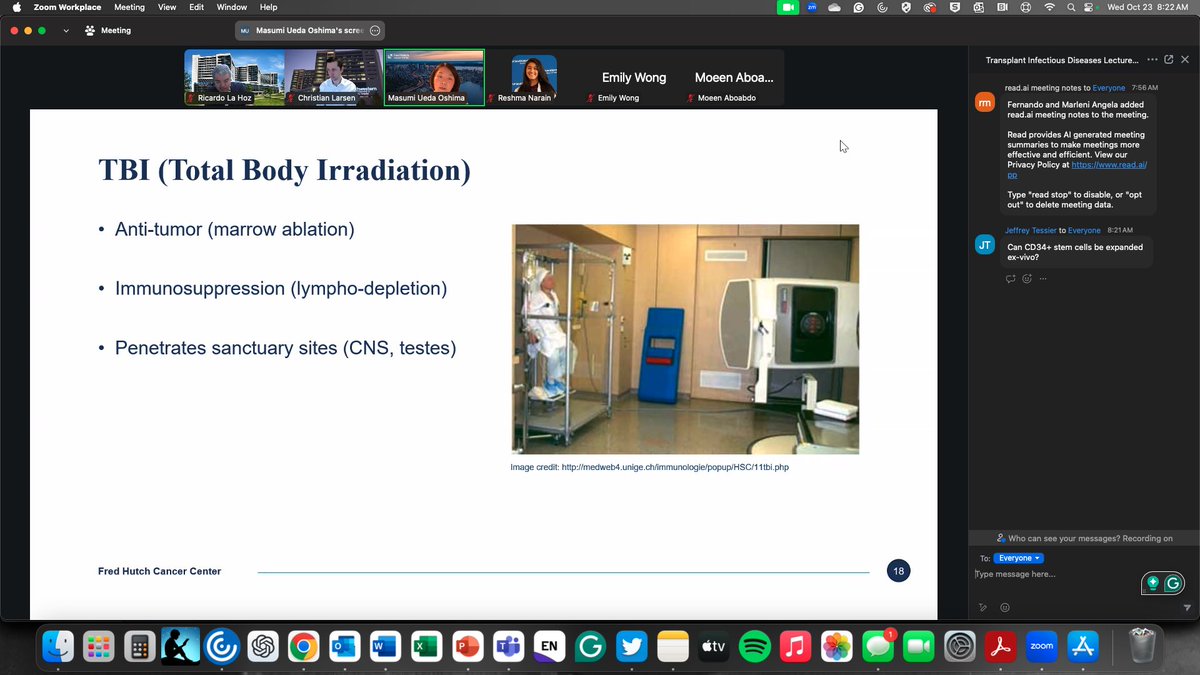Open Adobe Acrobat from the Dock

coord(1000,647)
